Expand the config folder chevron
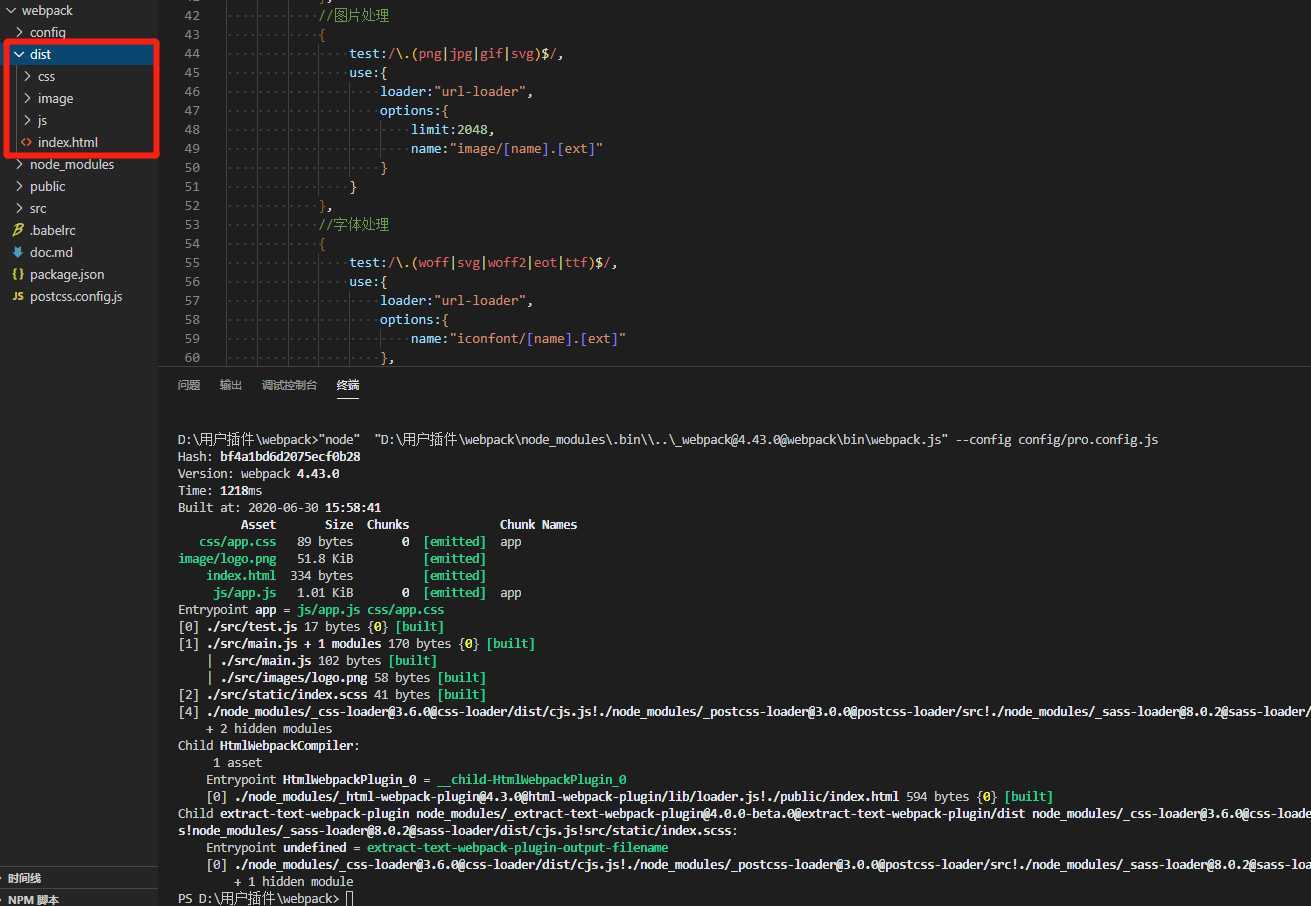Screen dimensions: 1311x906 tap(19, 32)
